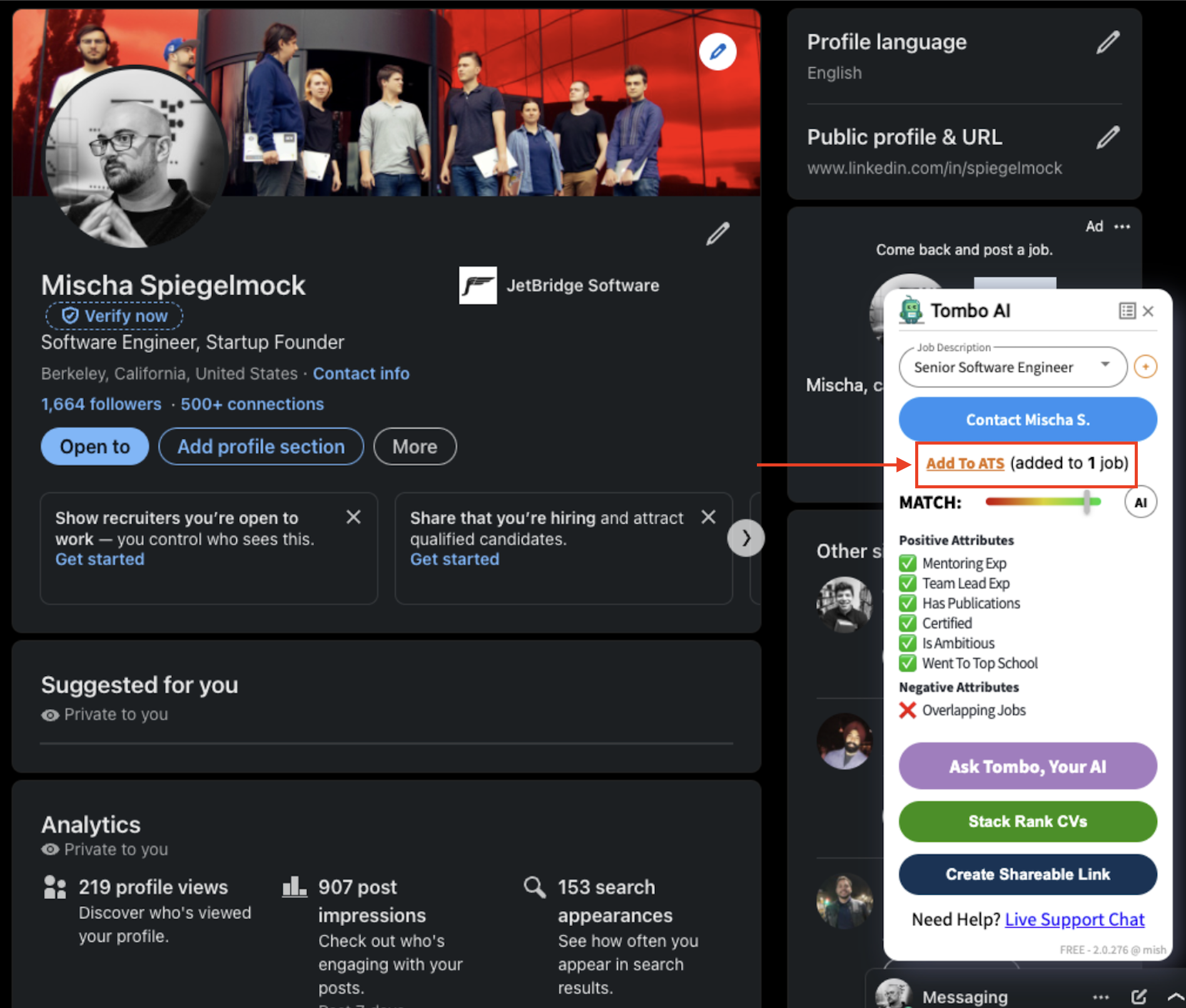Click the www.linkedin.com/in/spiegelmock URL
Screen dimensions: 1186x1008
pos(935,168)
